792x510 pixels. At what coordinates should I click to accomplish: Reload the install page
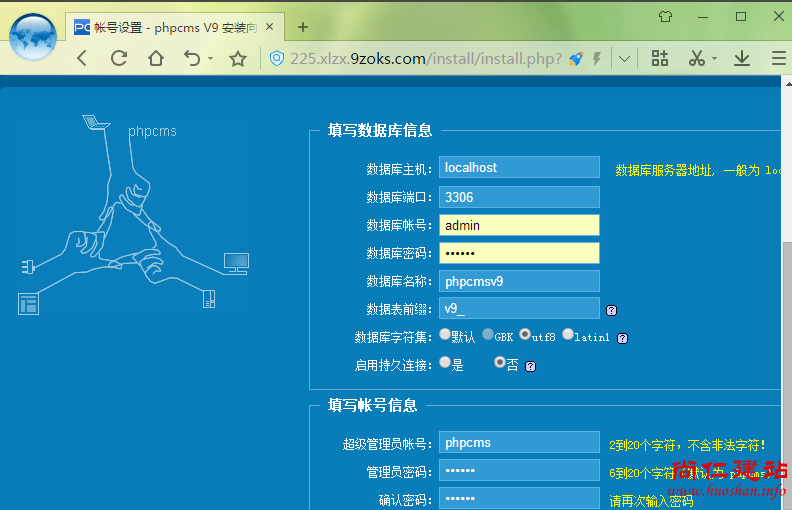[119, 58]
